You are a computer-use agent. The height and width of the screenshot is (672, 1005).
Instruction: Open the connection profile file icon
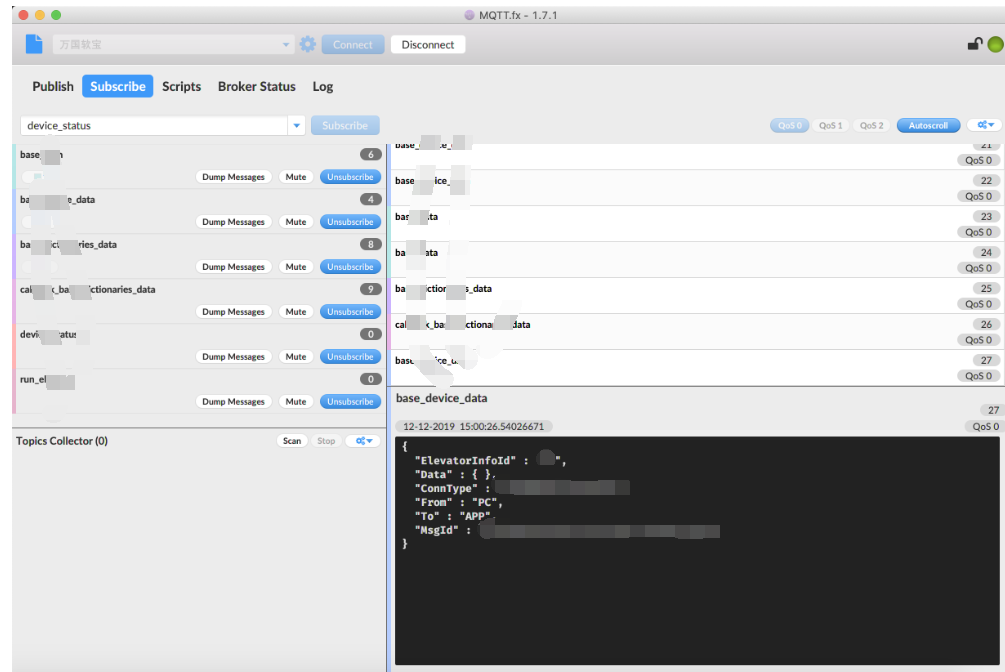34,44
